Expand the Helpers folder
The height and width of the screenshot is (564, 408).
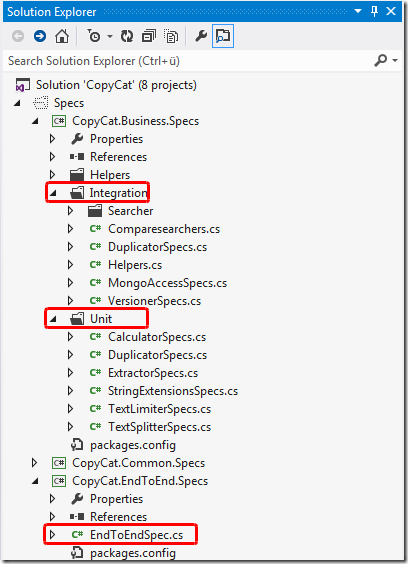tap(53, 175)
